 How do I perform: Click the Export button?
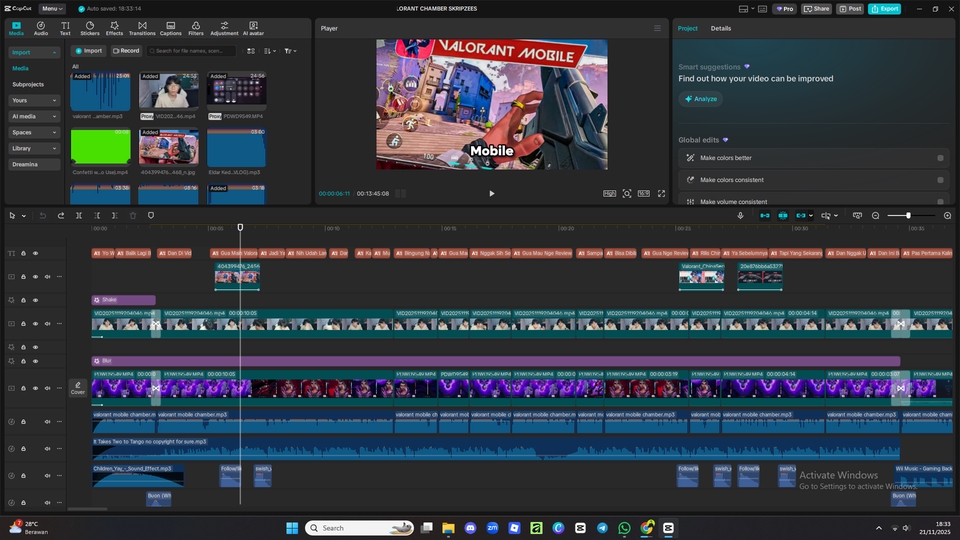click(x=884, y=9)
